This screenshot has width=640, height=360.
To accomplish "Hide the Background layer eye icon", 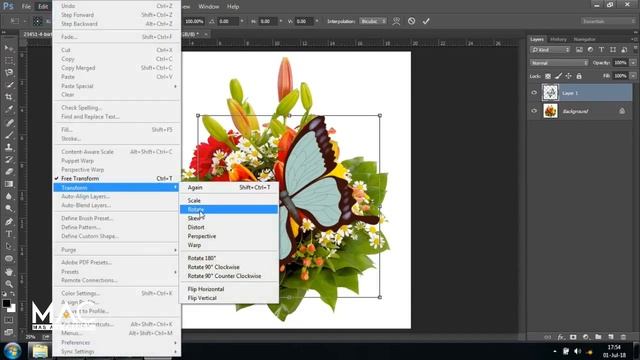I will pyautogui.click(x=534, y=111).
